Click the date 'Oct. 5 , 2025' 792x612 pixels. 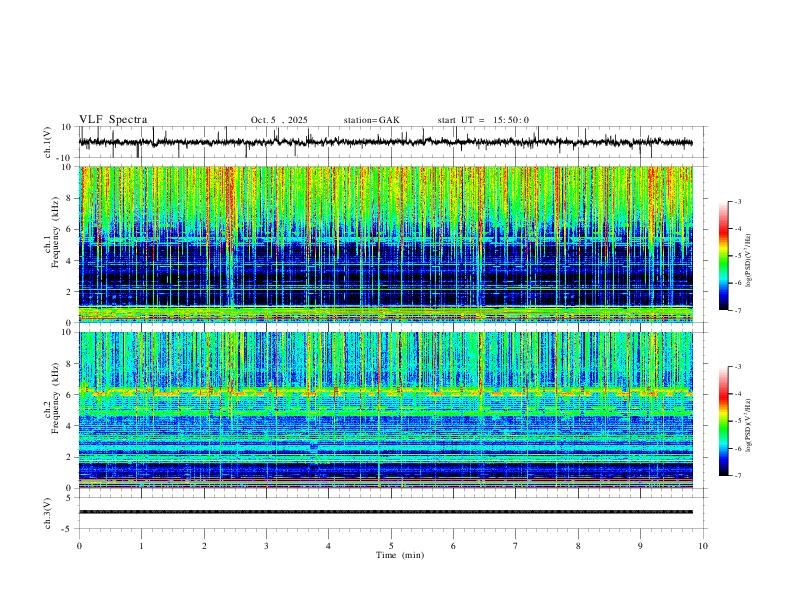pos(279,120)
